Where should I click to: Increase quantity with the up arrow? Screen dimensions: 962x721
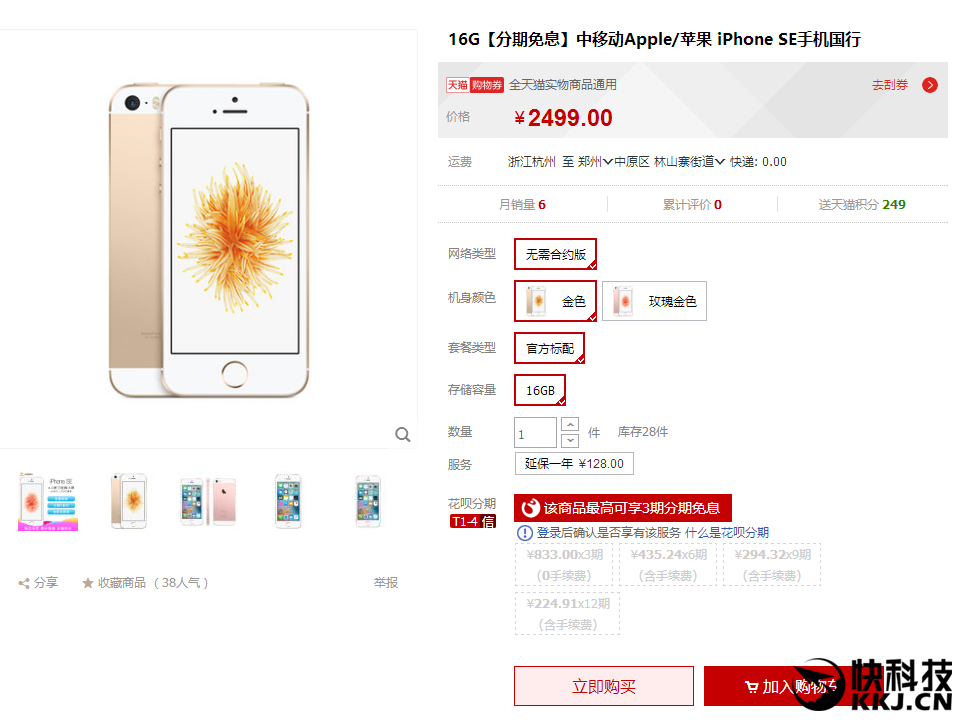pyautogui.click(x=570, y=425)
